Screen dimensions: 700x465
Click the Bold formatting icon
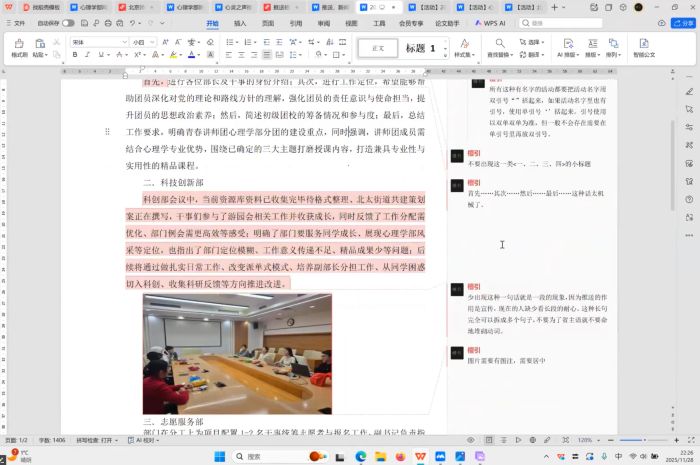click(x=75, y=55)
